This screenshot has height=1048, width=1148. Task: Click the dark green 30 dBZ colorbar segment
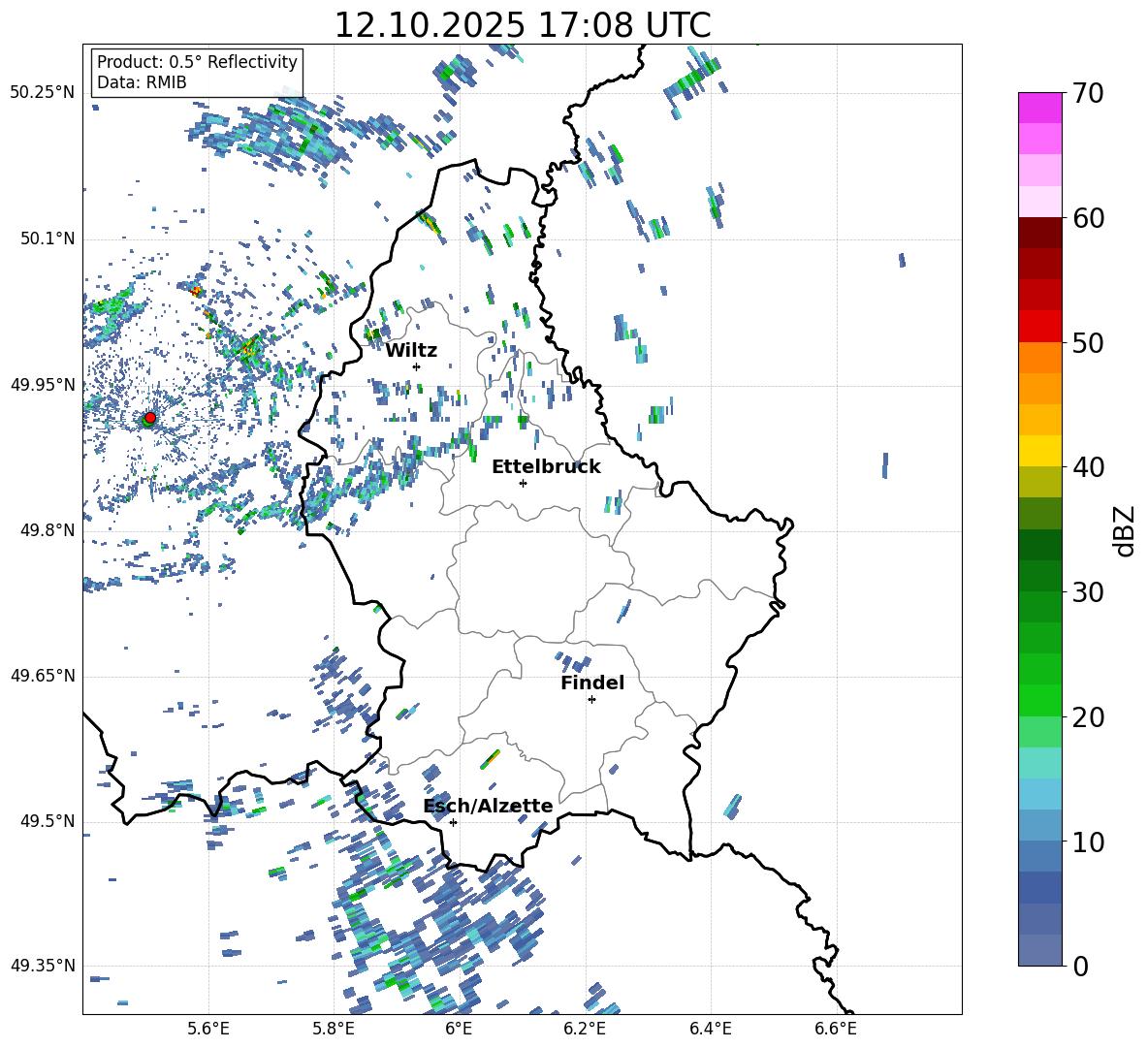point(1039,575)
